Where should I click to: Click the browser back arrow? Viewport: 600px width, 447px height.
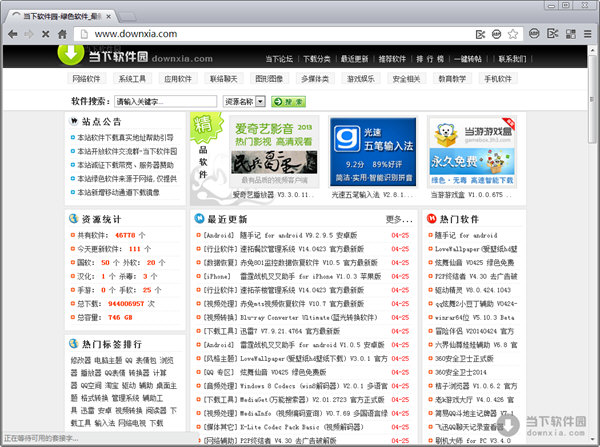13,34
